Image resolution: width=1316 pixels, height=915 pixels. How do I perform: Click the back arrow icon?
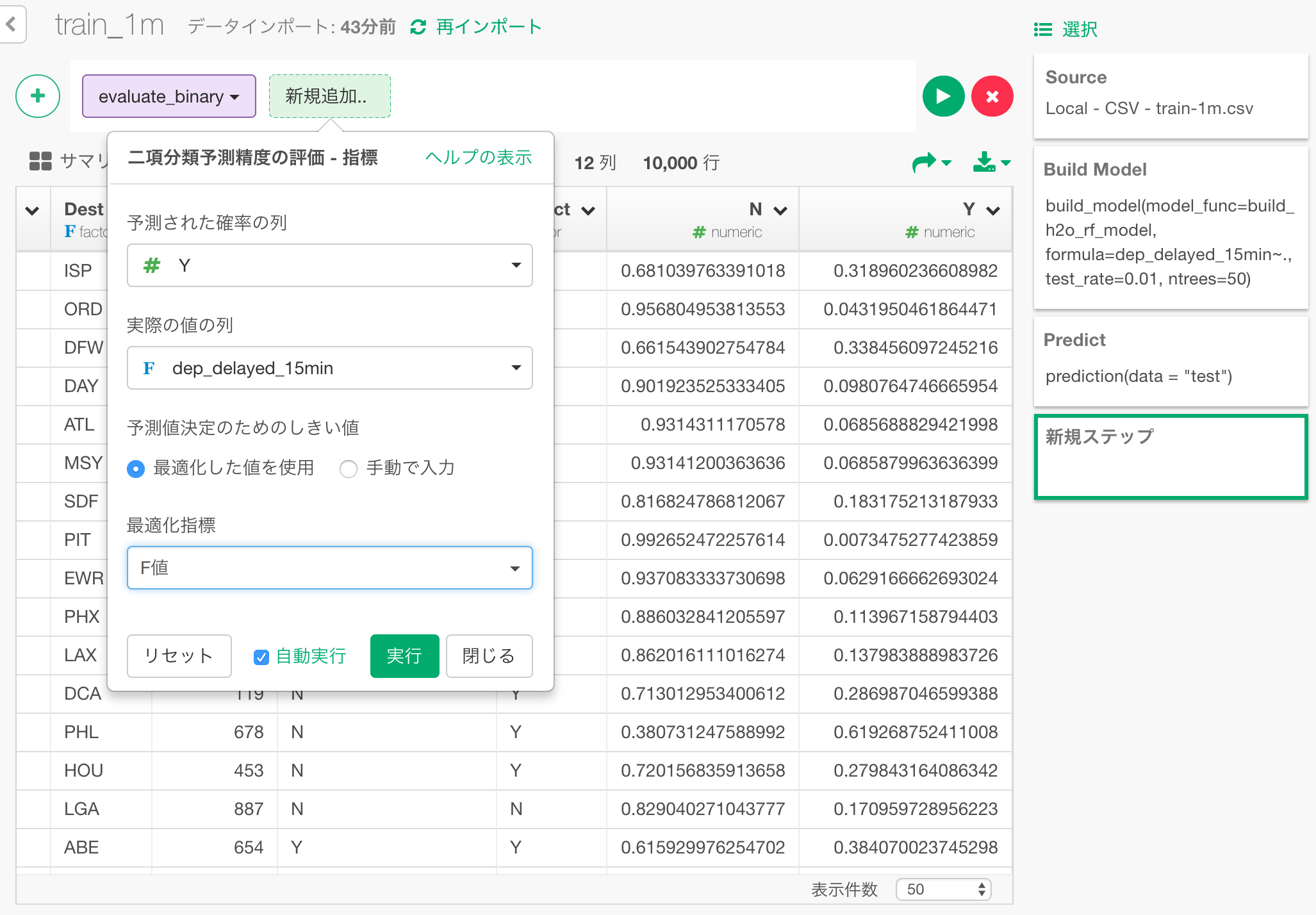coord(11,25)
